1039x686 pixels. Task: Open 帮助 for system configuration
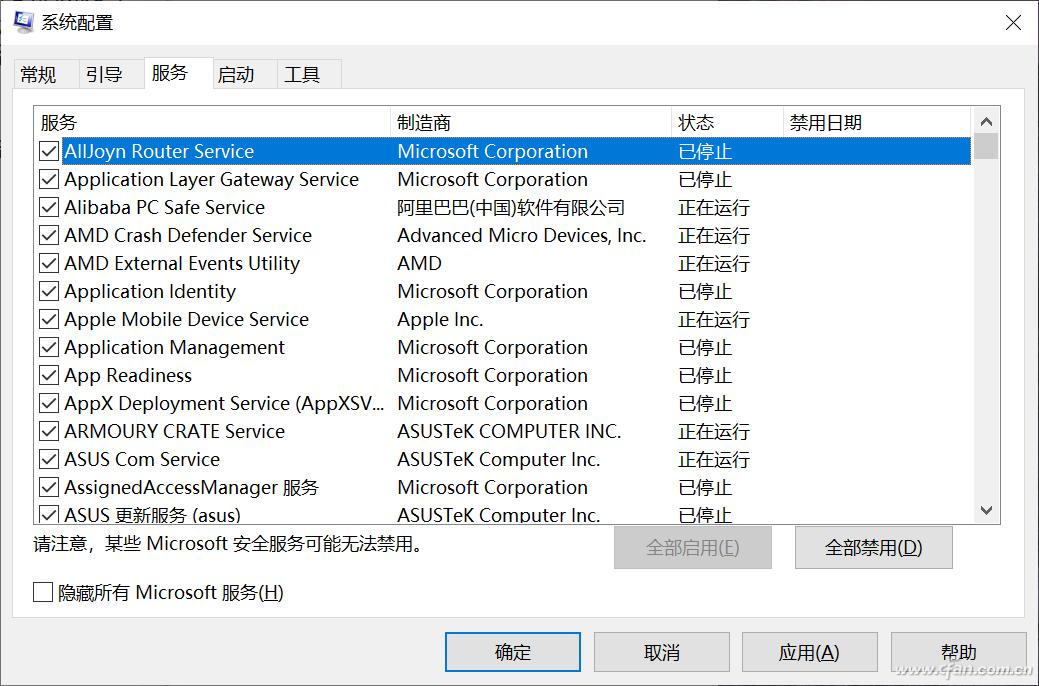pos(957,651)
